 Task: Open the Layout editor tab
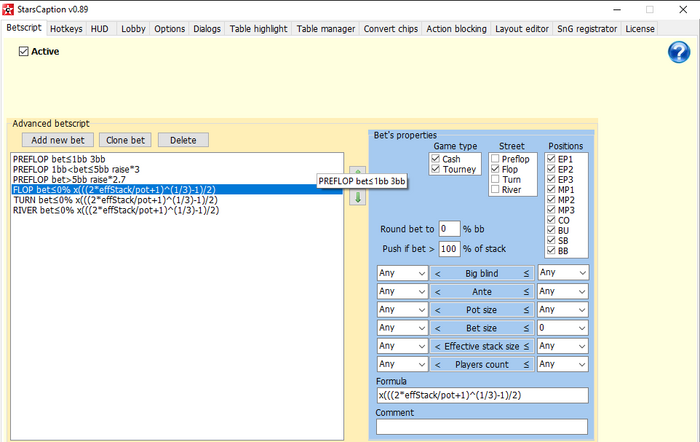pos(522,29)
